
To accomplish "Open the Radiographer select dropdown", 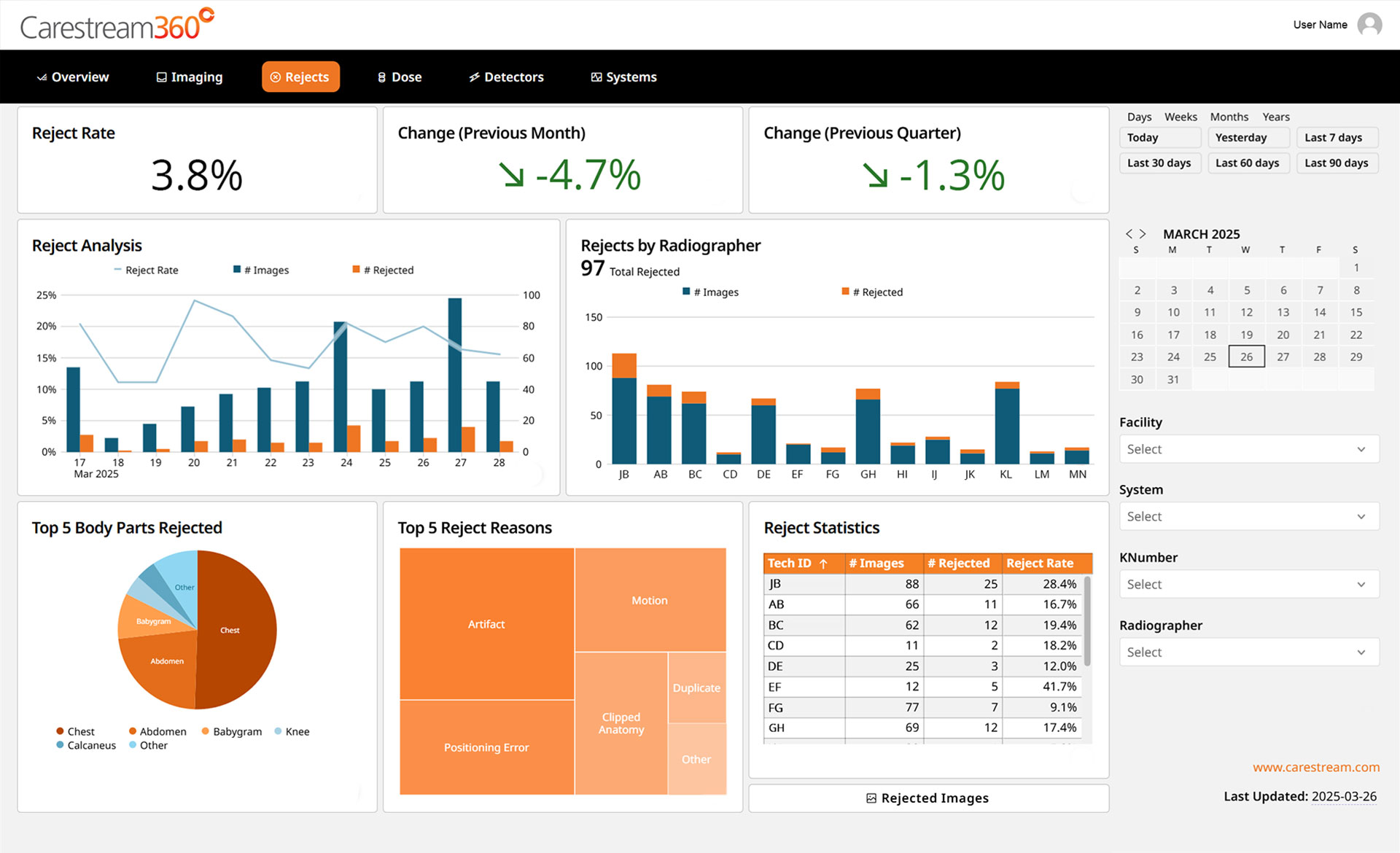I will [x=1248, y=652].
